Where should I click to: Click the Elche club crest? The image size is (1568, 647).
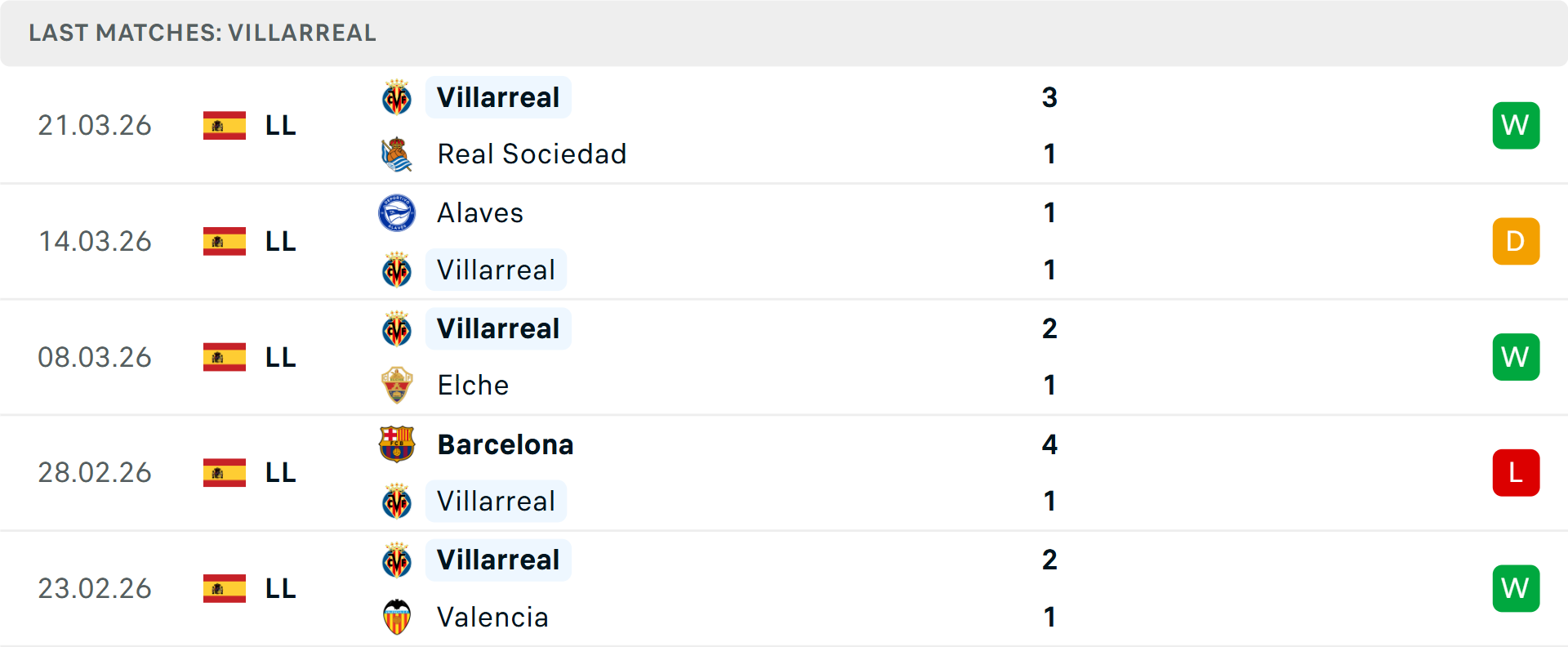pos(397,386)
